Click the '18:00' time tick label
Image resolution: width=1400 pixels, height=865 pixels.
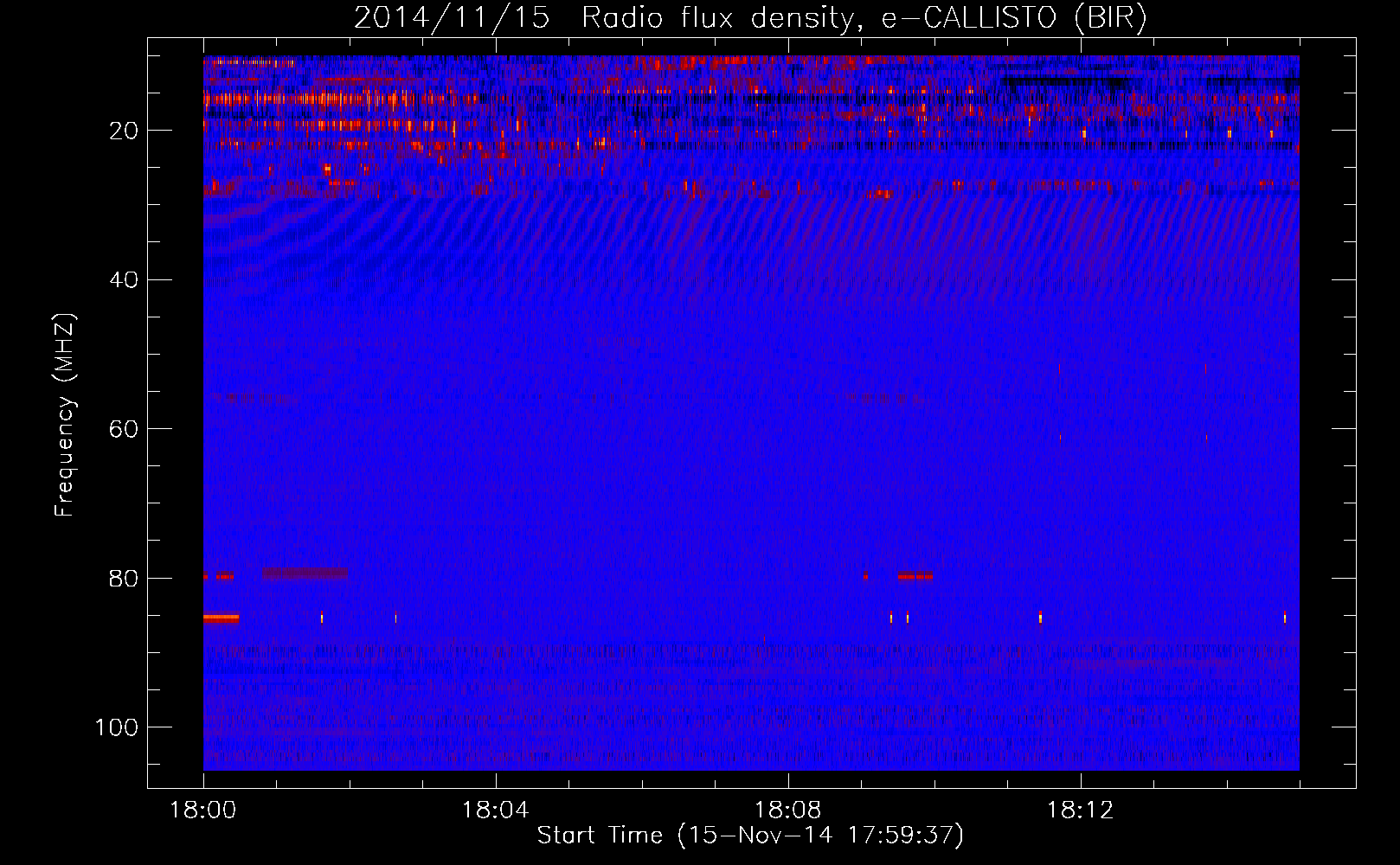click(203, 811)
